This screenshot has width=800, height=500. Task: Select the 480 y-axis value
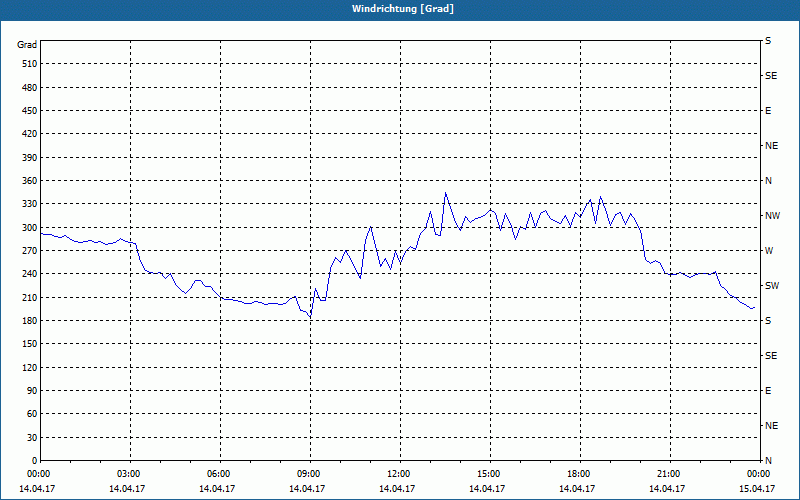[x=30, y=88]
